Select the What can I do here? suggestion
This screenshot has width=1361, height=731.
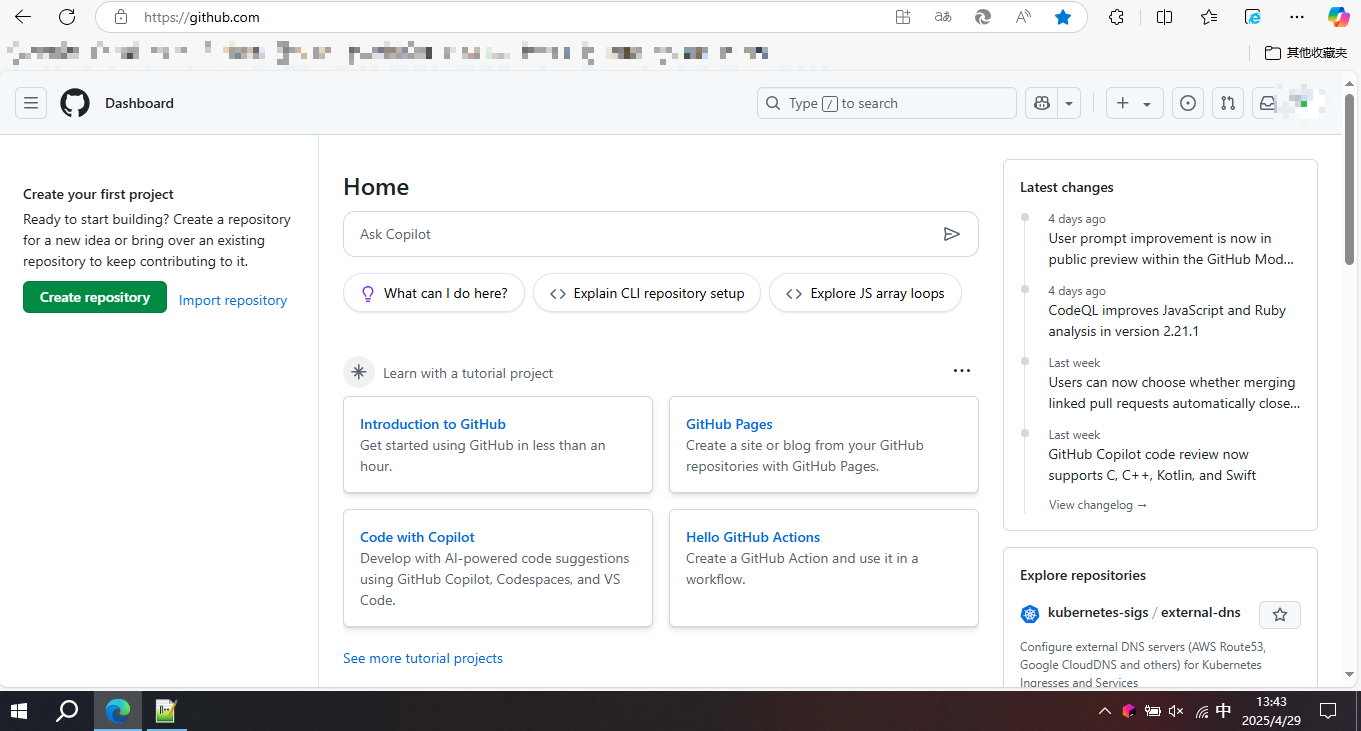tap(434, 293)
